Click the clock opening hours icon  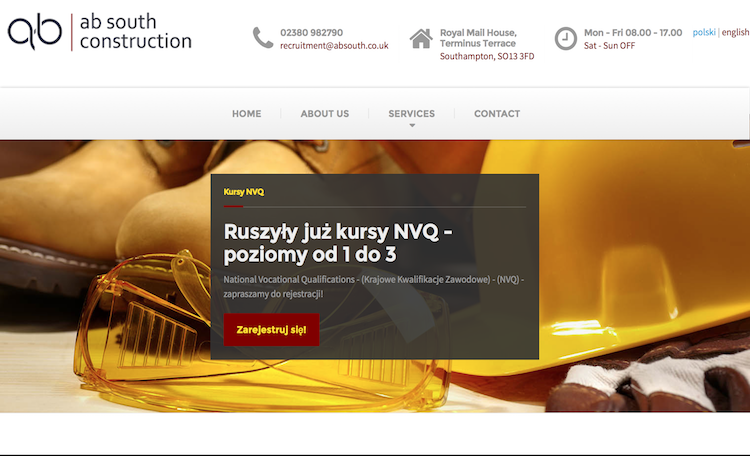click(565, 38)
